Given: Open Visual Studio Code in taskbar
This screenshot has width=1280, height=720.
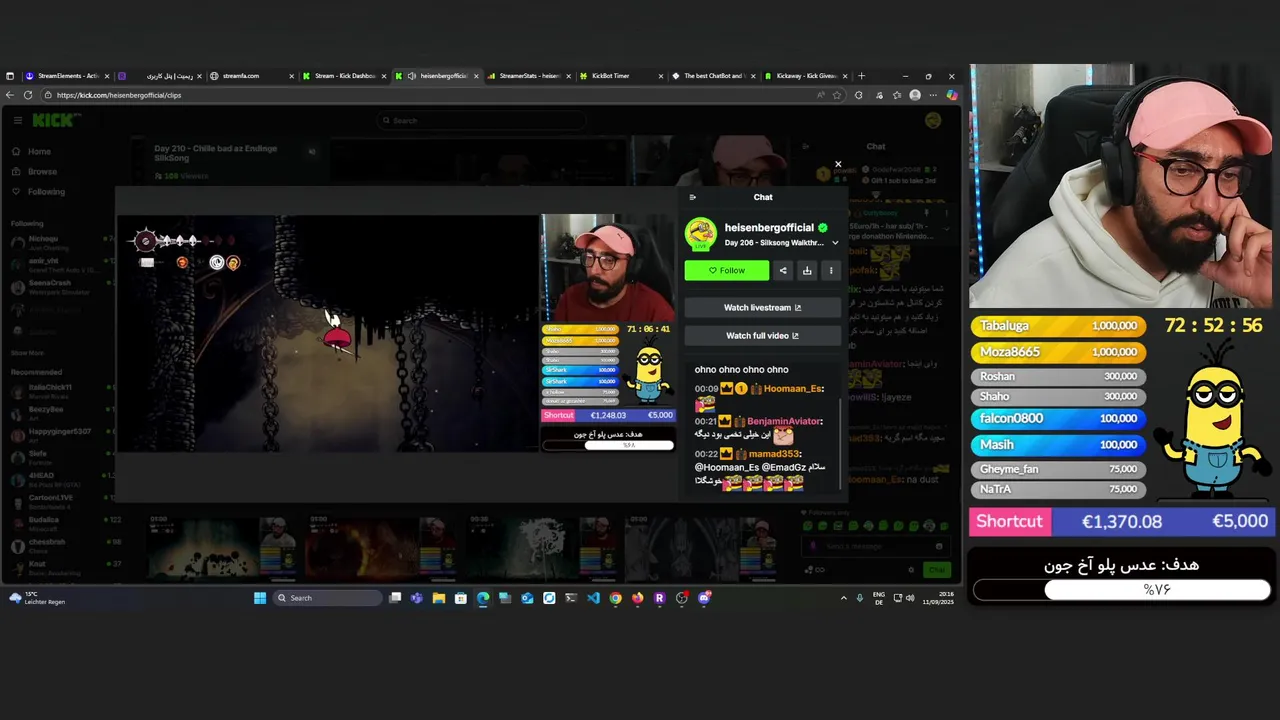Looking at the screenshot, I should pos(593,598).
